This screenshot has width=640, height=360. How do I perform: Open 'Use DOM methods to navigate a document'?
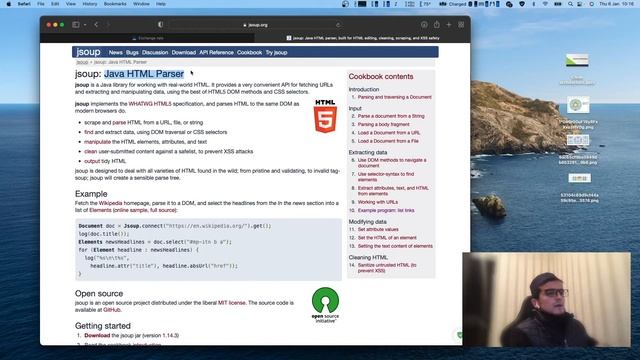tap(392, 163)
